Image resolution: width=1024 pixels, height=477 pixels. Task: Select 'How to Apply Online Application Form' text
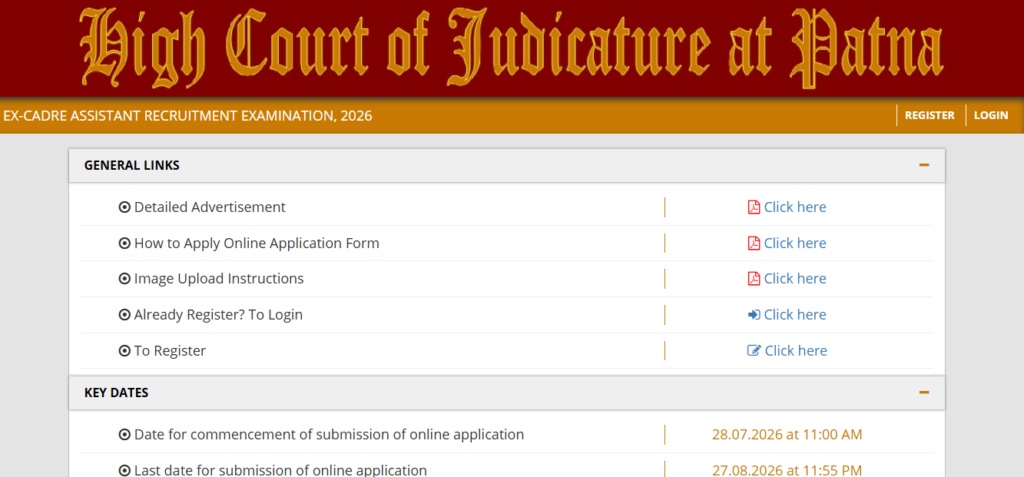pyautogui.click(x=257, y=243)
